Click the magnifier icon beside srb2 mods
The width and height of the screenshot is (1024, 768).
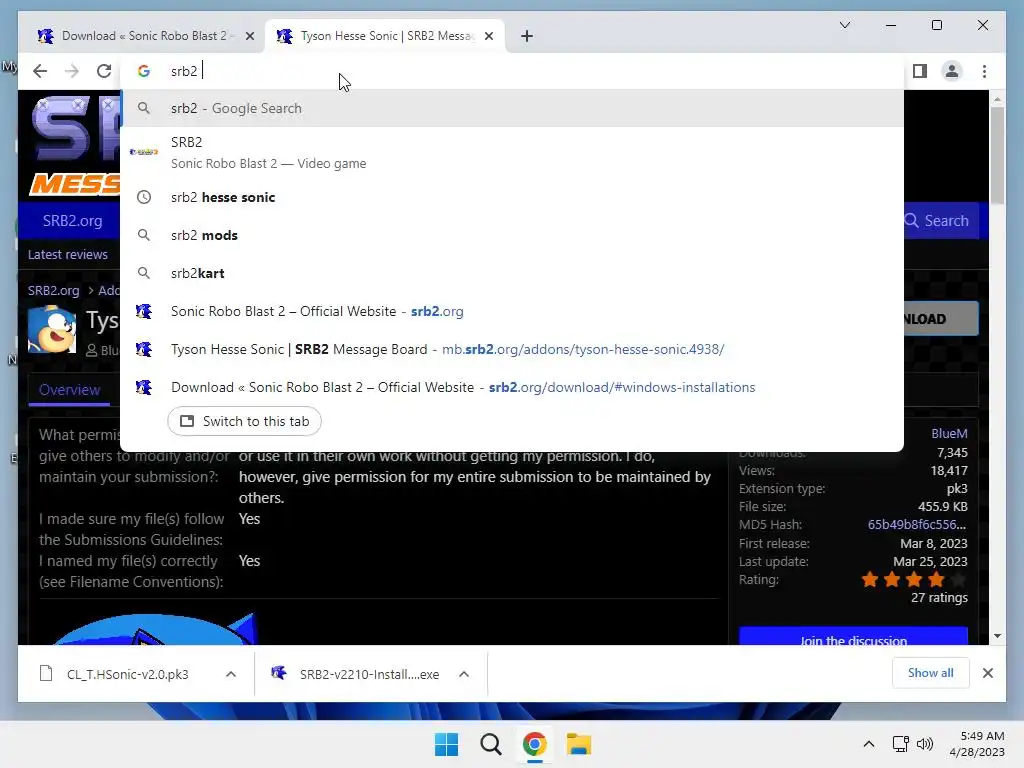pos(144,235)
